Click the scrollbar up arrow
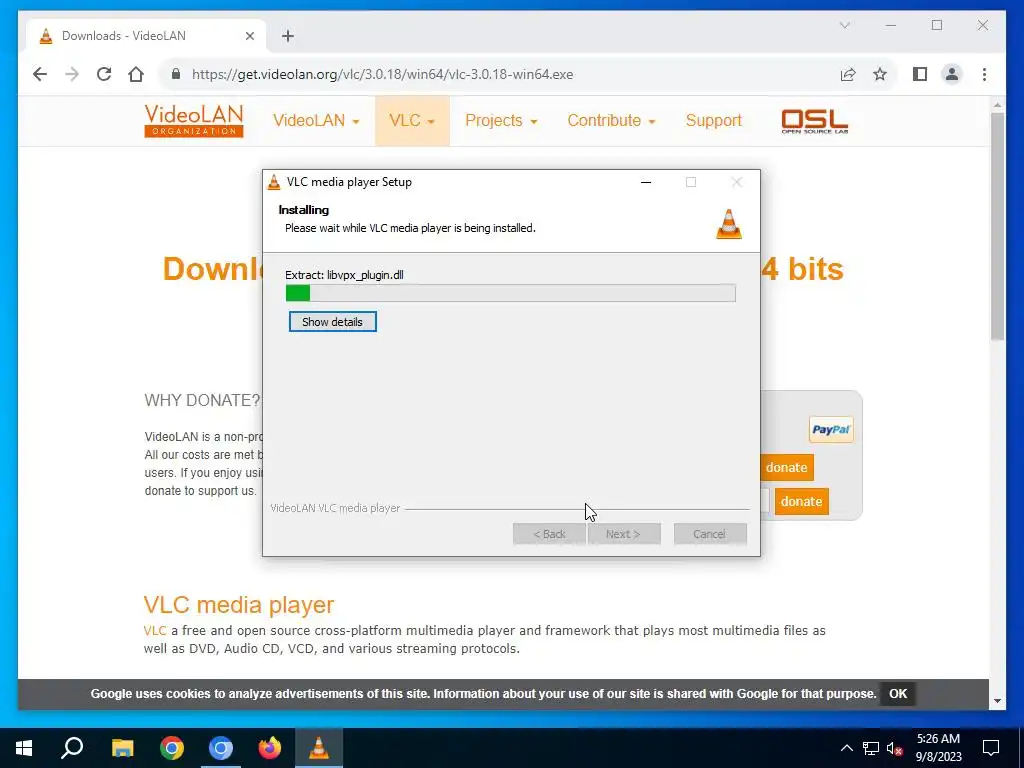This screenshot has height=768, width=1024. tap(997, 104)
